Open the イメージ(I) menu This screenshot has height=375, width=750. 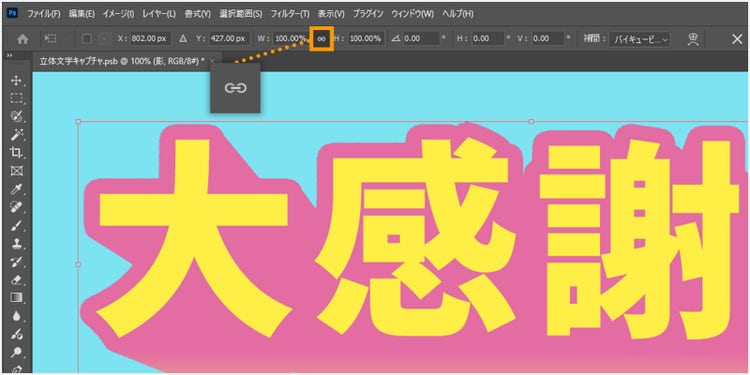point(119,14)
